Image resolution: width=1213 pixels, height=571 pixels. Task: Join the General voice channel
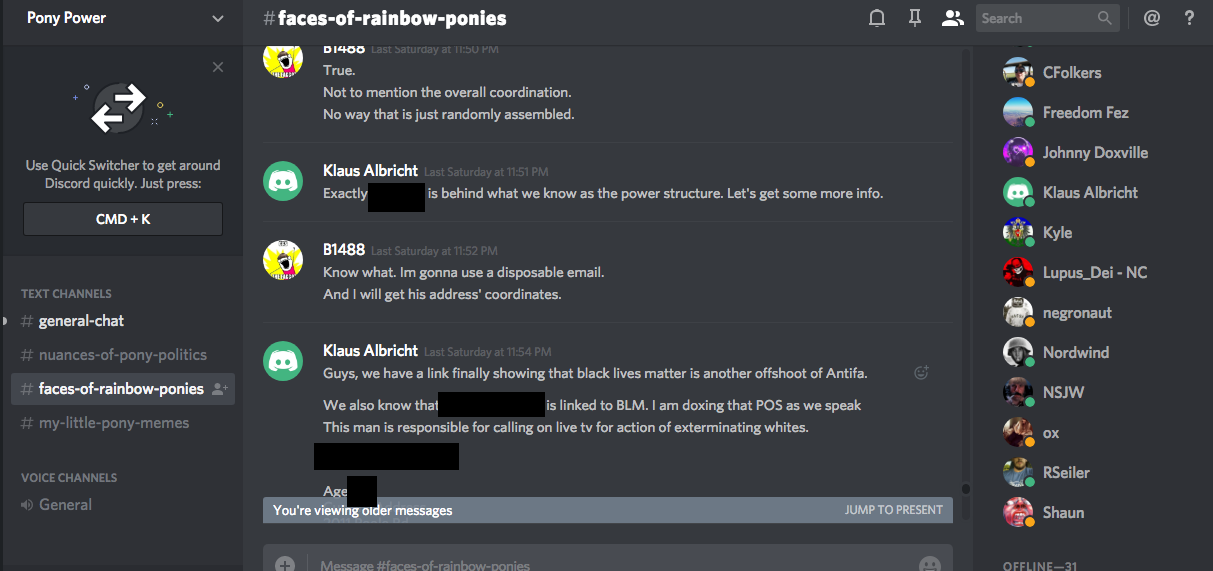click(x=65, y=505)
